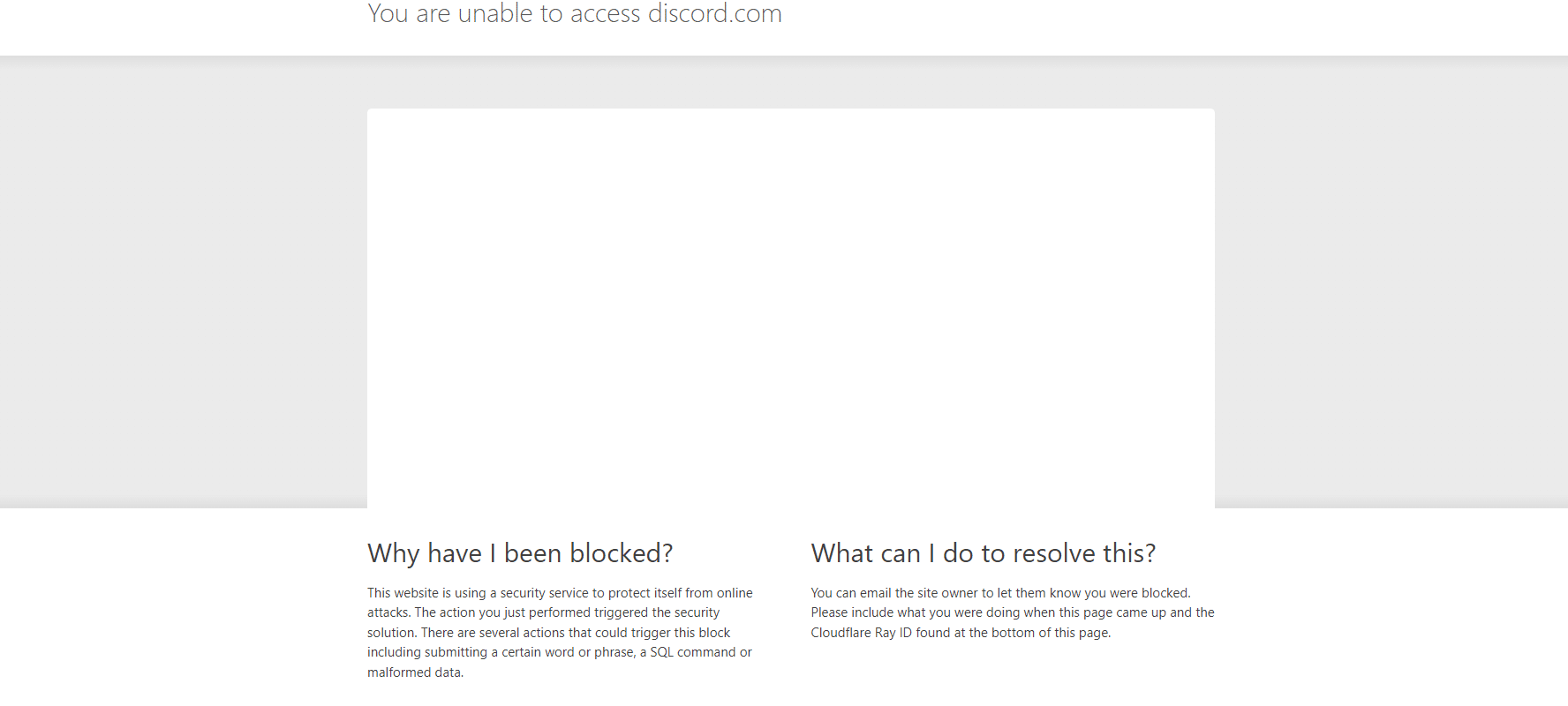Click the "malformed data." text
Image resolution: width=1568 pixels, height=706 pixels.
pyautogui.click(x=415, y=672)
